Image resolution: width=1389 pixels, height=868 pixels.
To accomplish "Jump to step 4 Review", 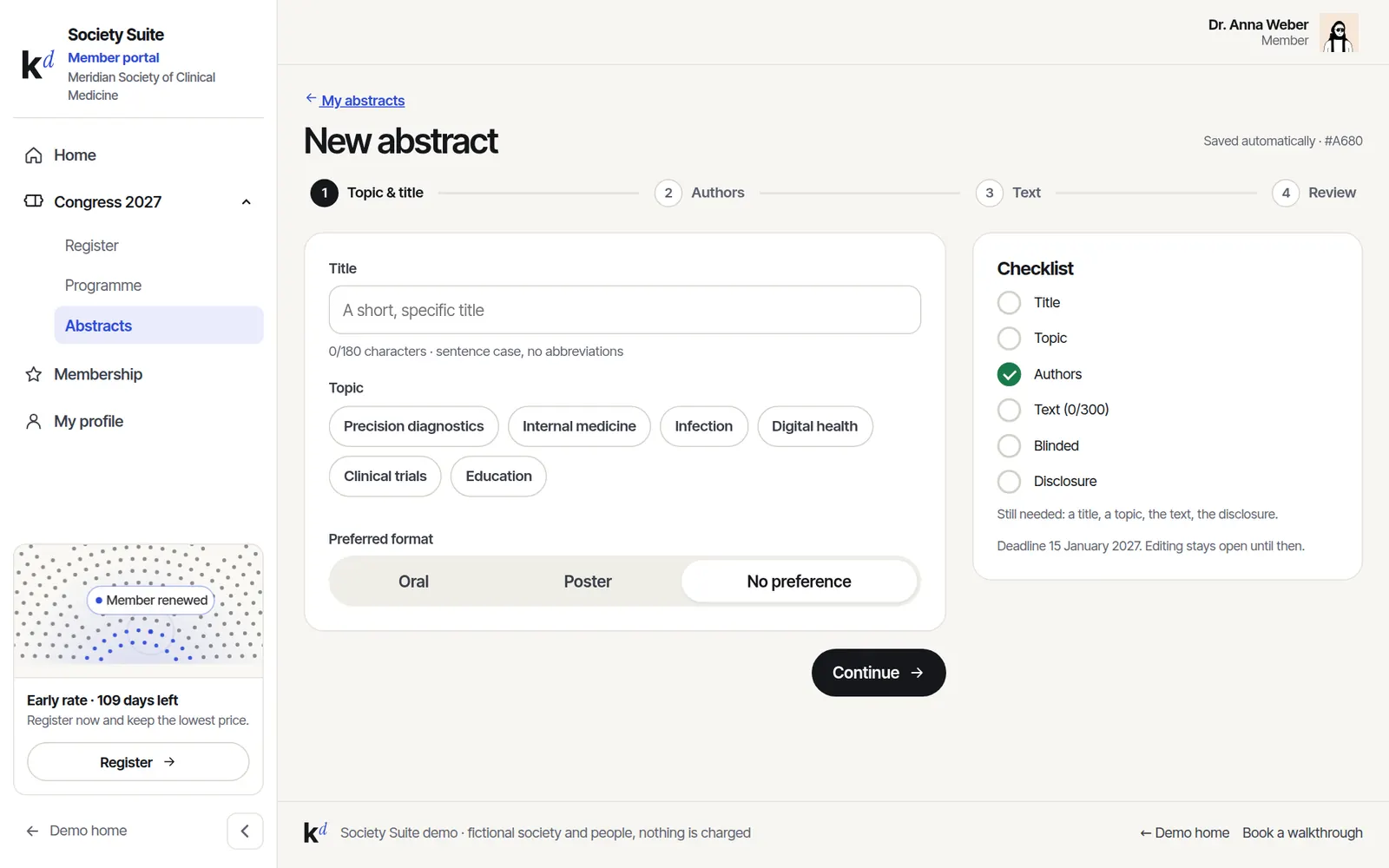I will tap(1314, 193).
